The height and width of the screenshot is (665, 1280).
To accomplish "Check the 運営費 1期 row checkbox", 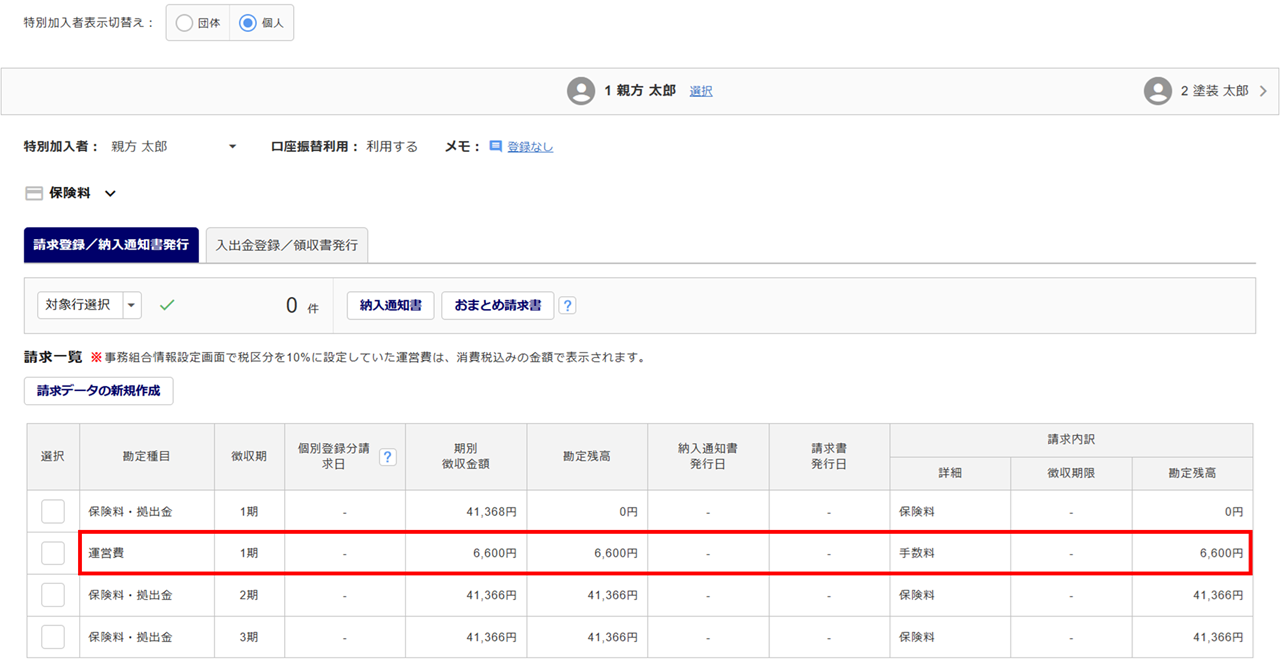I will [x=53, y=553].
